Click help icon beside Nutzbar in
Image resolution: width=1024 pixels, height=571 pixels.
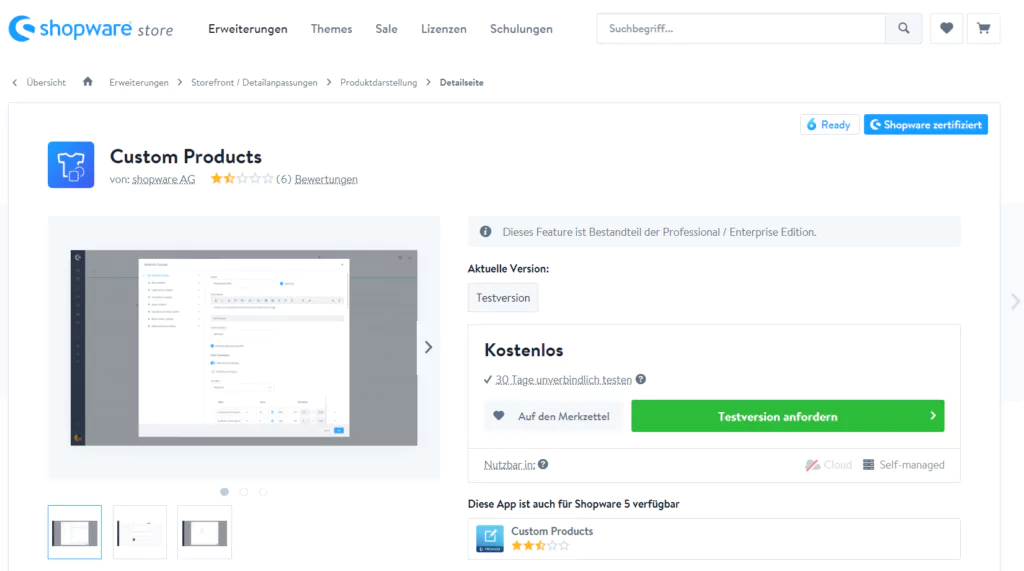click(x=543, y=464)
